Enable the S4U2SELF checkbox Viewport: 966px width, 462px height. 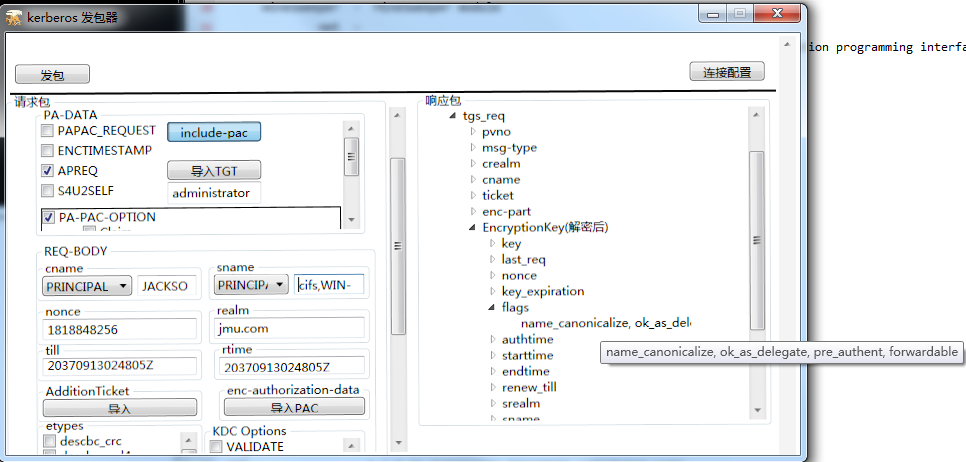pos(47,191)
